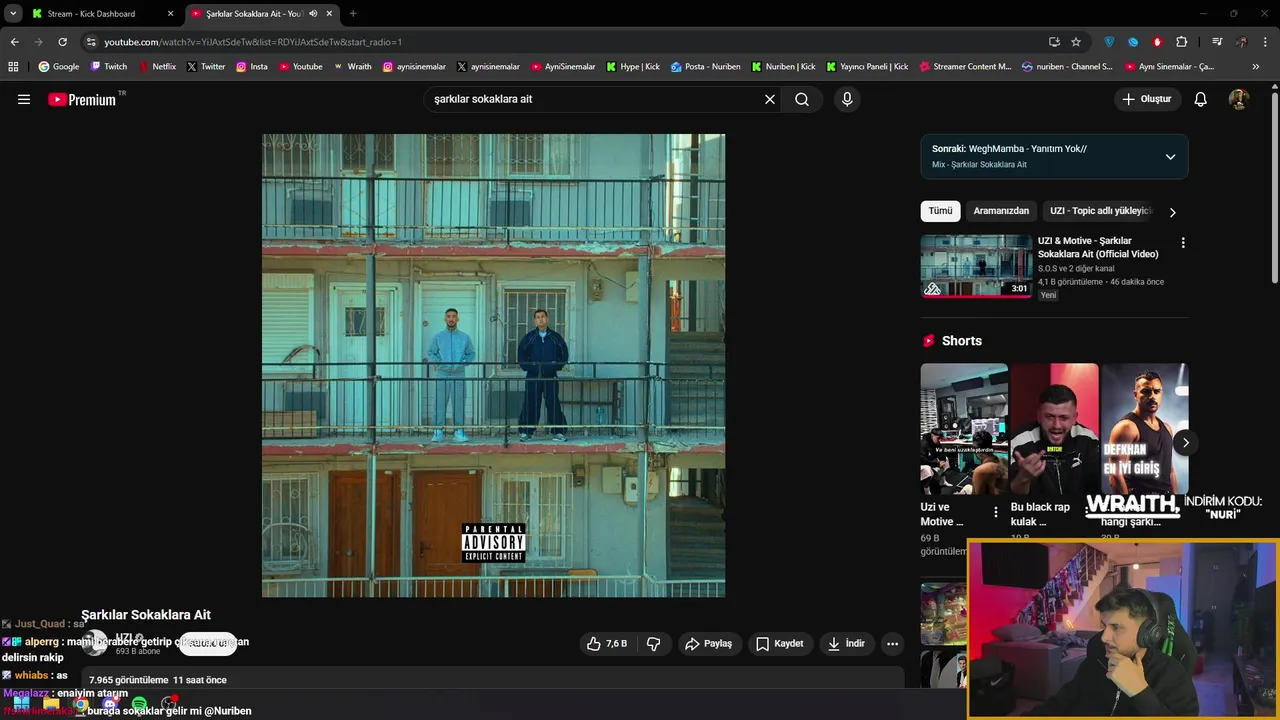
Task: Open the media control music-note icon
Action: point(1217,42)
